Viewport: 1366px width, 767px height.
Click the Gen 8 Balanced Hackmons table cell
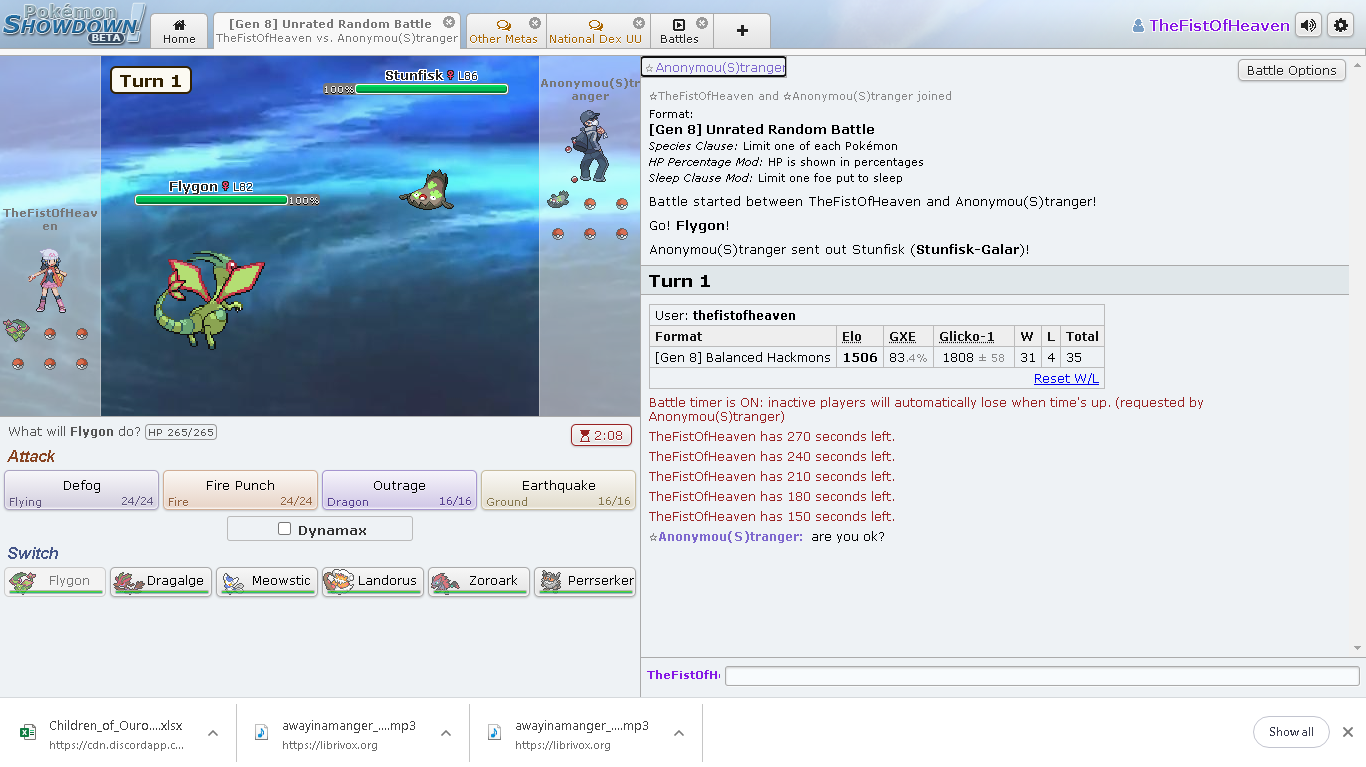[743, 357]
